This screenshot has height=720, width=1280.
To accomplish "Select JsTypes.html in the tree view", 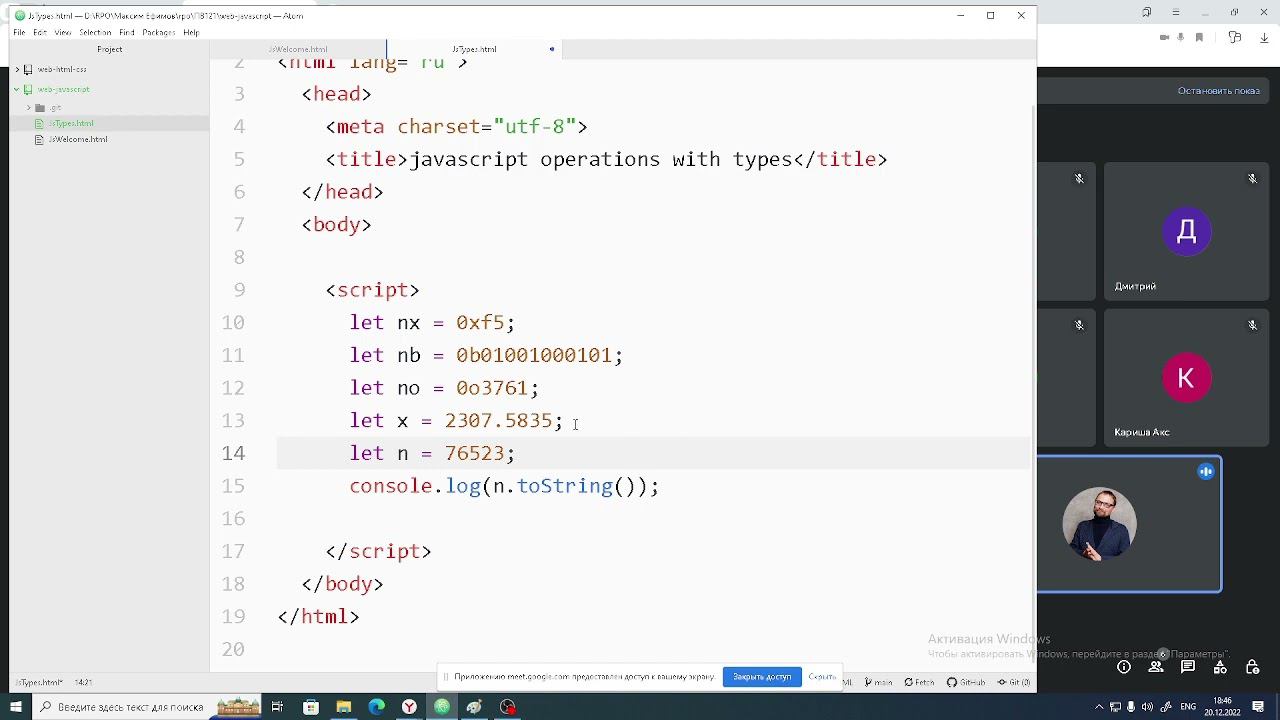I will pos(71,123).
